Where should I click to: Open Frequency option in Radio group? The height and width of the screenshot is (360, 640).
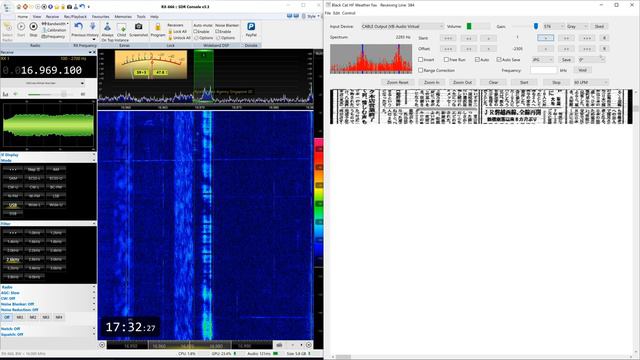(53, 36)
